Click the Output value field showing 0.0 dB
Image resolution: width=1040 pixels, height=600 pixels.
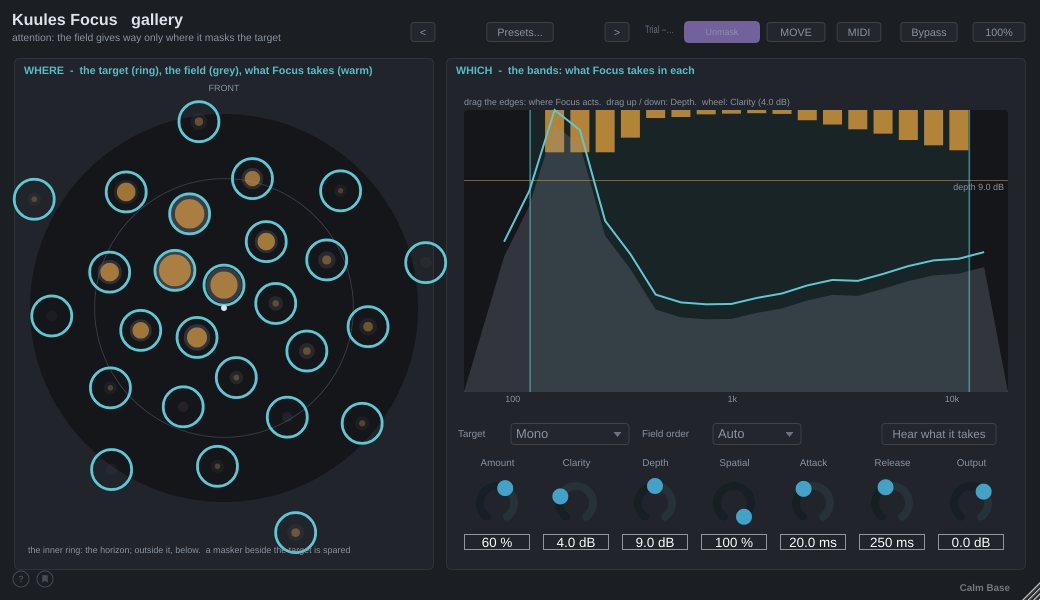pos(970,542)
